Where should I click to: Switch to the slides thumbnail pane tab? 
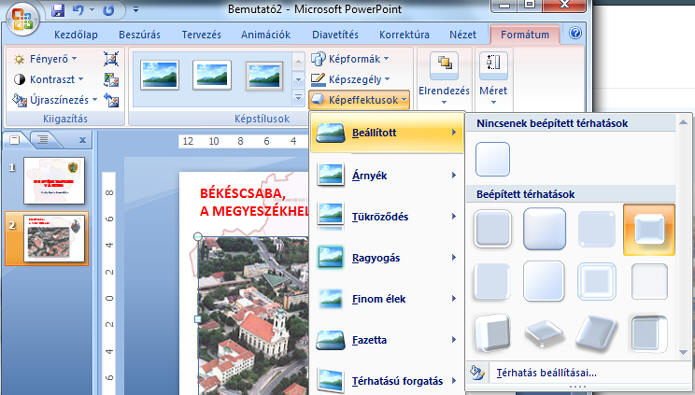point(15,140)
